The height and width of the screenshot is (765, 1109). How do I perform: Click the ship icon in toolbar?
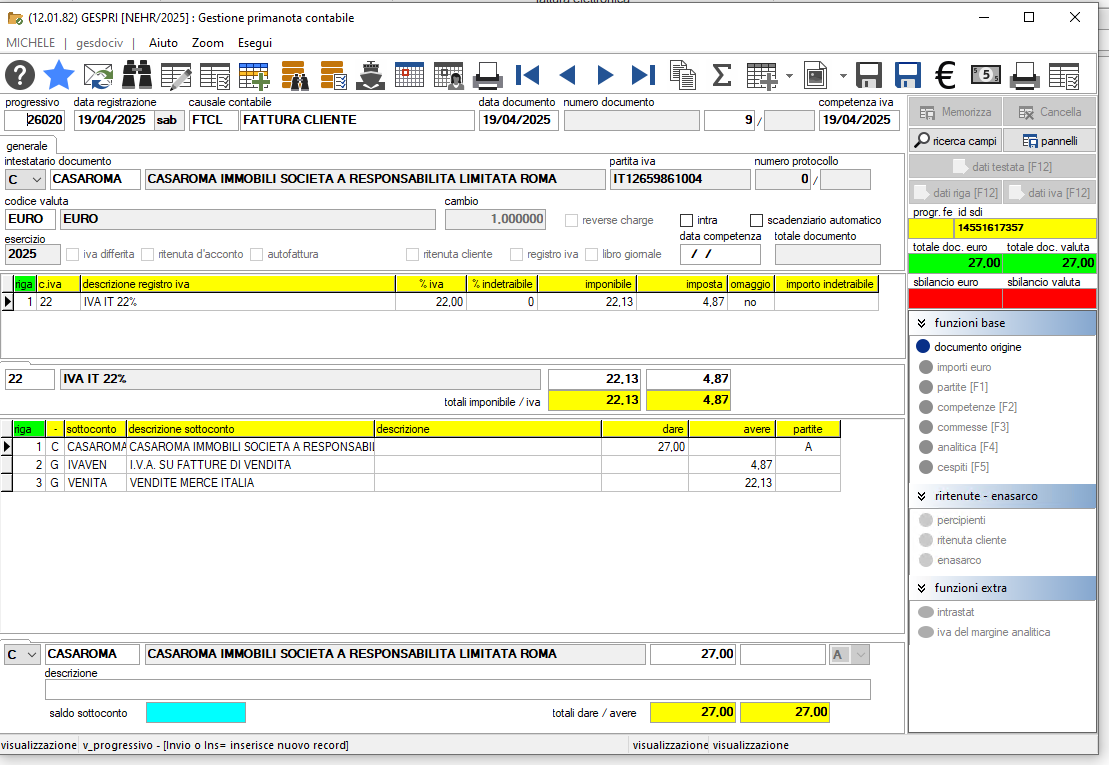370,75
